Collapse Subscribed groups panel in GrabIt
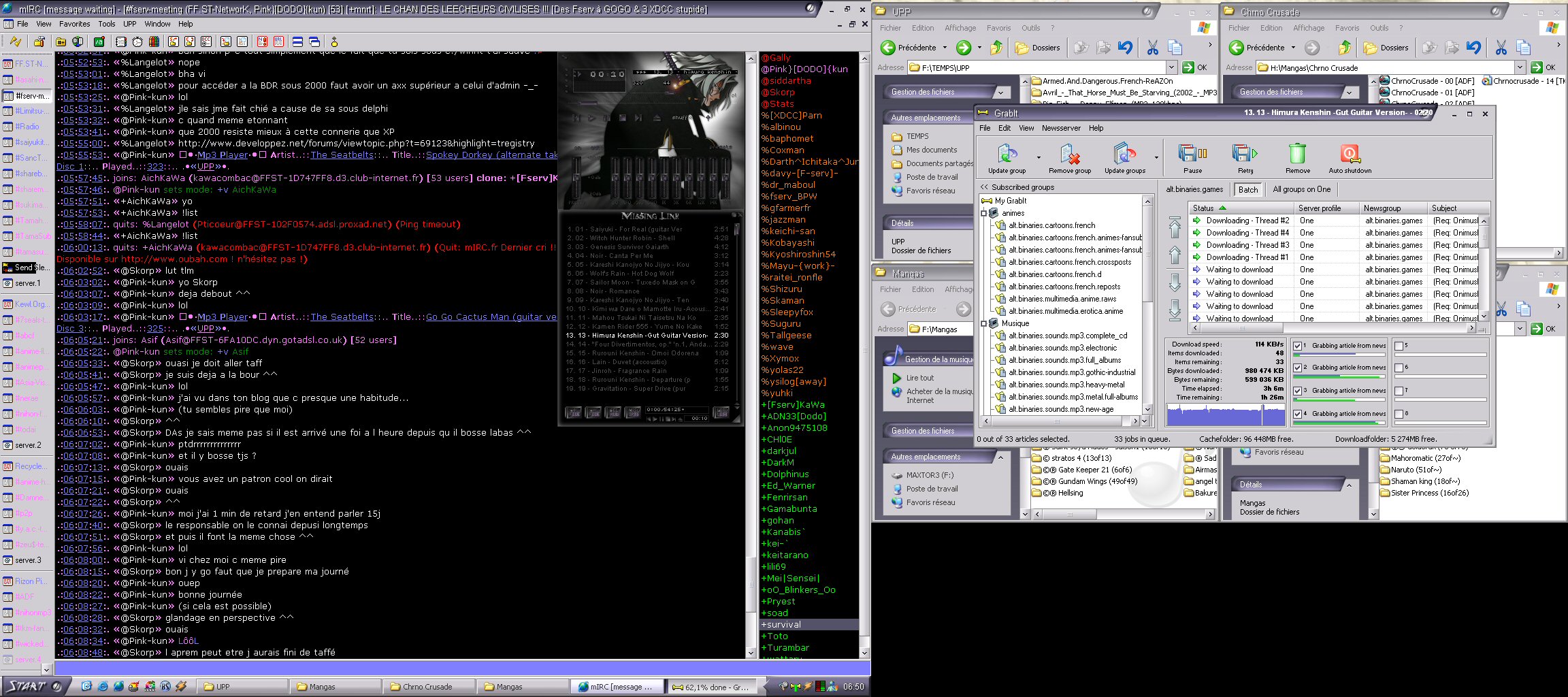This screenshot has height=697, width=1568. coord(984,187)
